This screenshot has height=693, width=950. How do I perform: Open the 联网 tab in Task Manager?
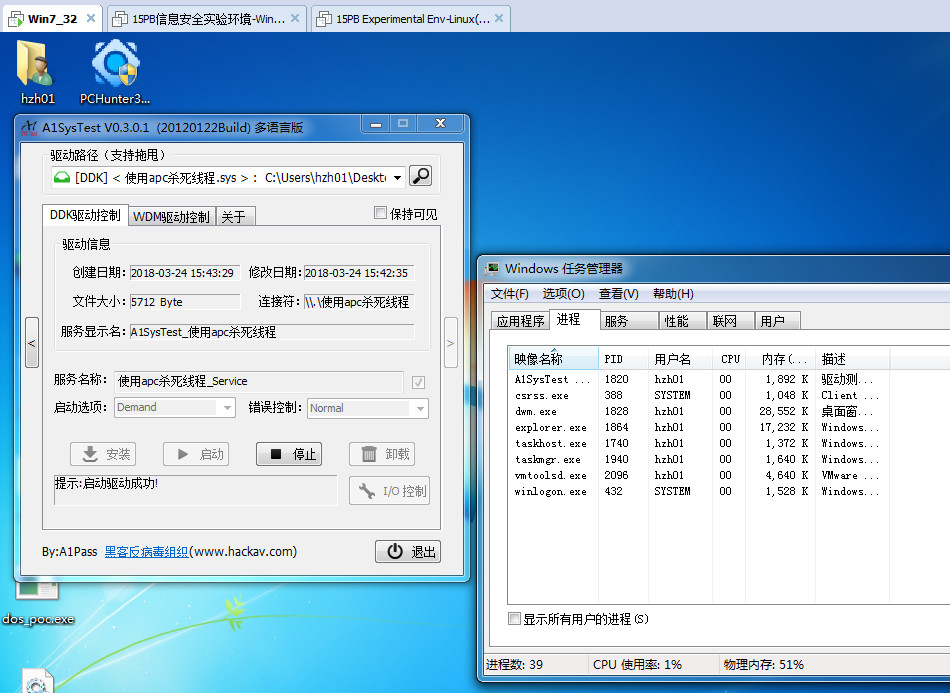click(730, 321)
